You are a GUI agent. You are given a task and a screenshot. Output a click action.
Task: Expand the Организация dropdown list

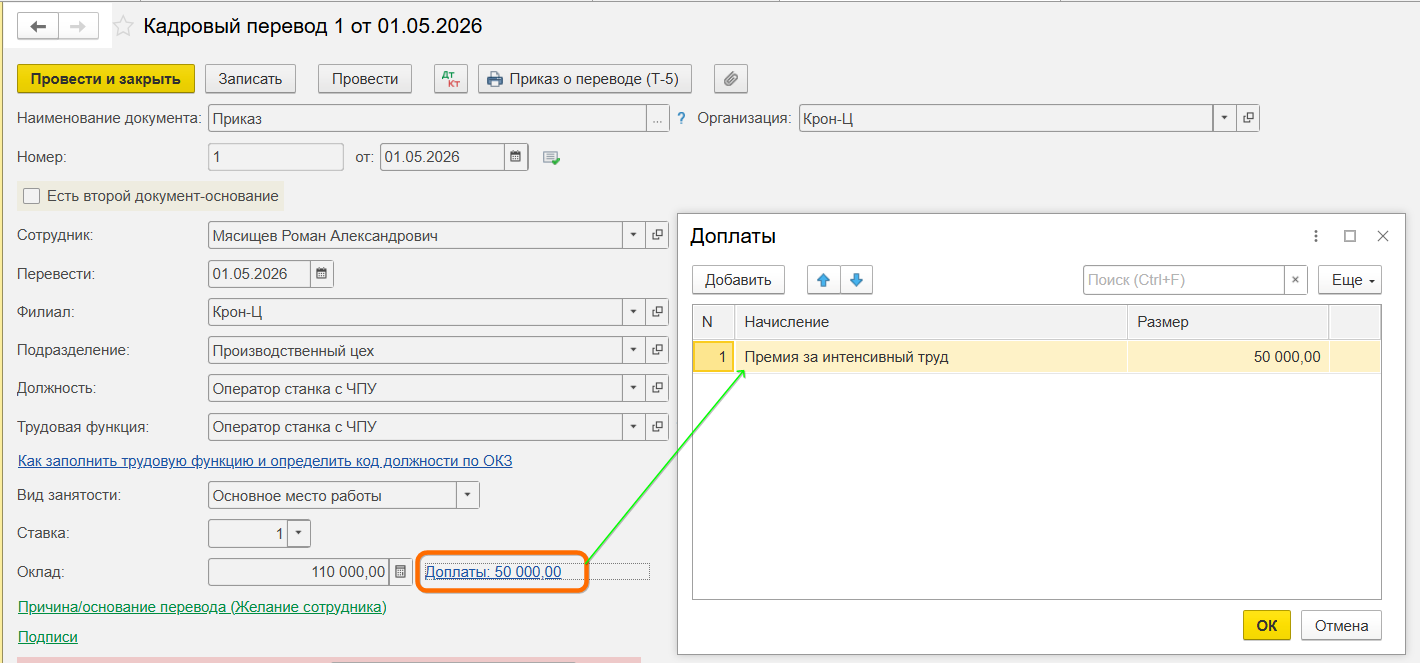(x=1225, y=118)
